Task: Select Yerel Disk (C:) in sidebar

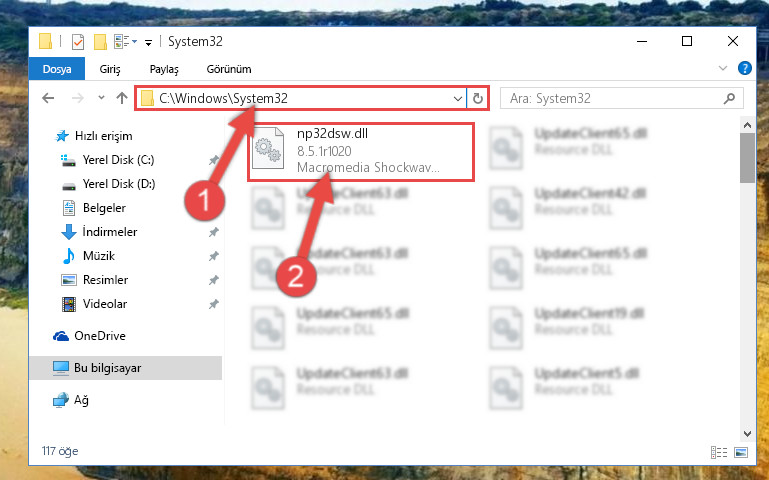Action: [118, 160]
